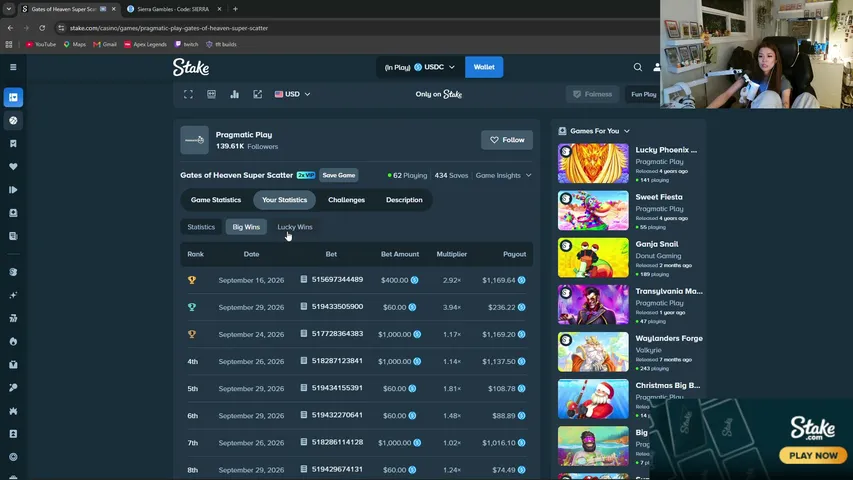This screenshot has height=480, width=853.
Task: Switch to the Lucky Wins sub-tab
Action: (295, 227)
